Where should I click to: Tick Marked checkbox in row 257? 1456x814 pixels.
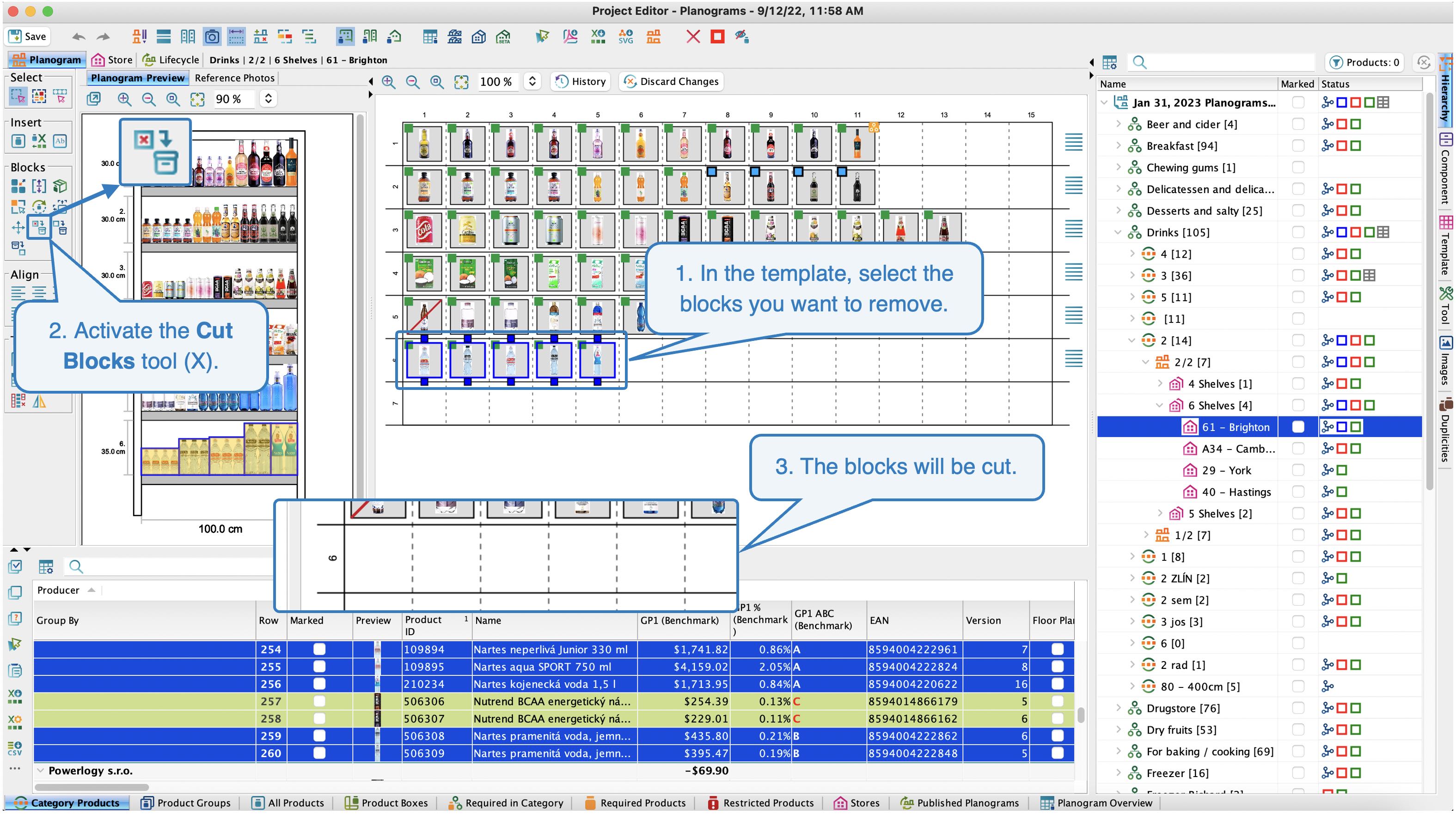[x=319, y=701]
